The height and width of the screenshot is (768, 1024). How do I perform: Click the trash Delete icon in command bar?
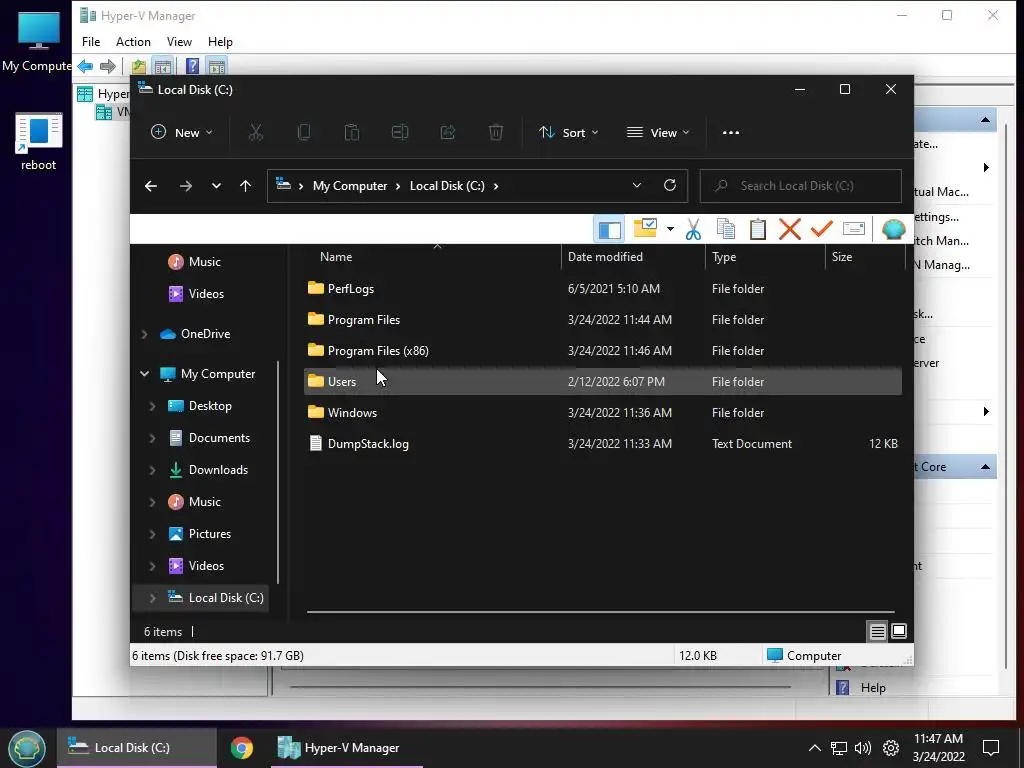click(x=496, y=133)
